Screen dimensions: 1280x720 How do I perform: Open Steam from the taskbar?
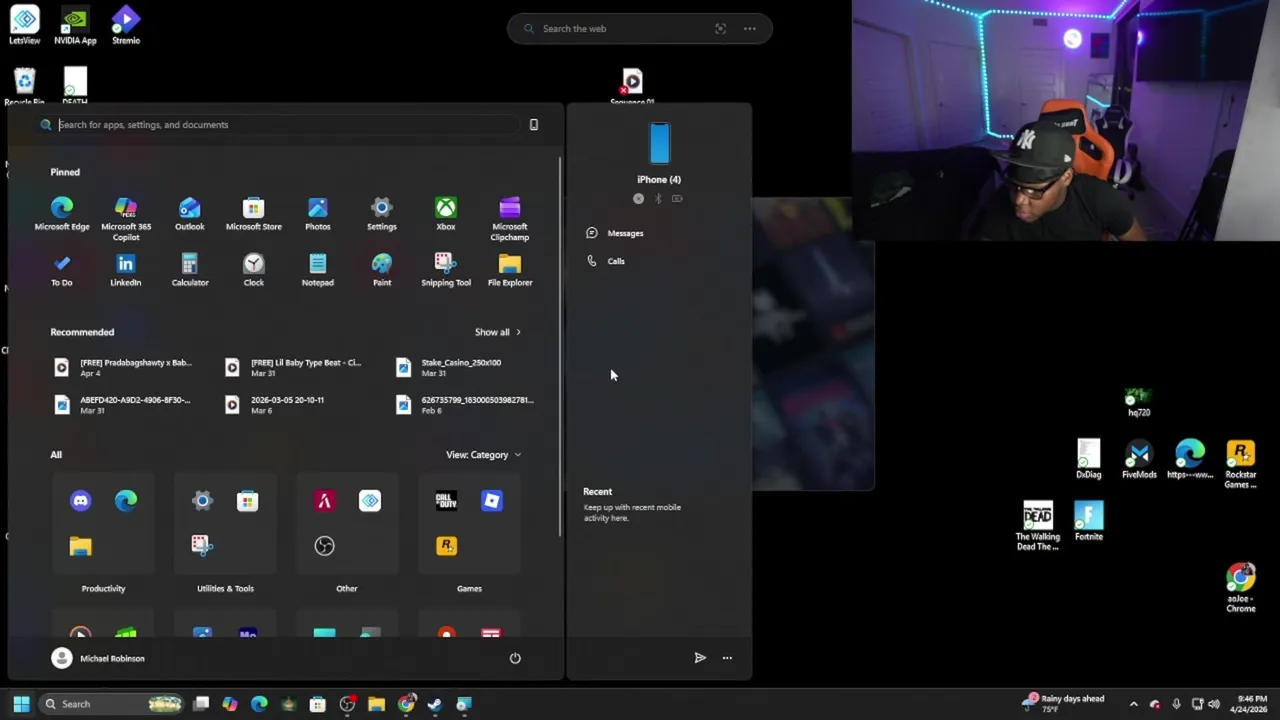[435, 704]
